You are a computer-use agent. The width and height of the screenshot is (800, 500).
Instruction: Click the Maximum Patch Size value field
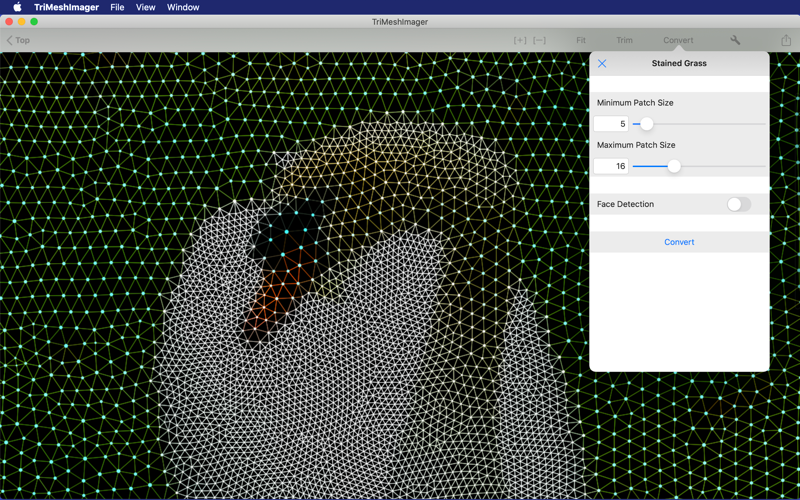(611, 166)
